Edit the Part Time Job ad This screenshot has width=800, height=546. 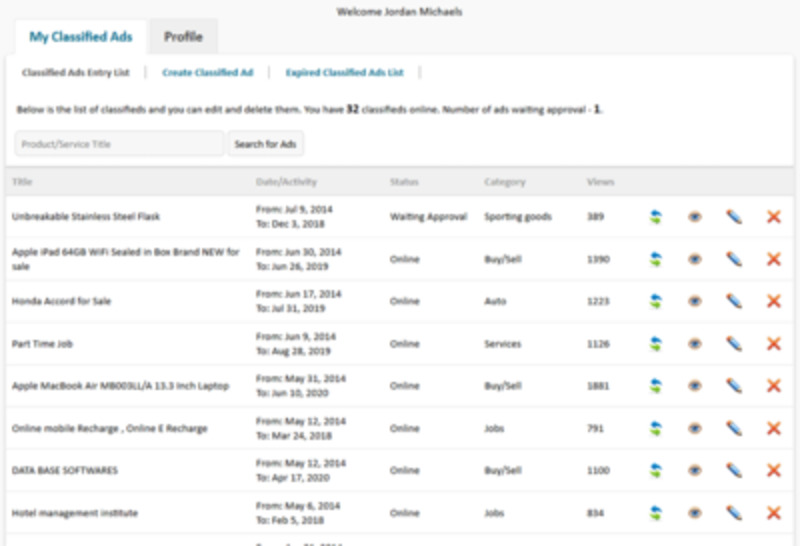[734, 344]
